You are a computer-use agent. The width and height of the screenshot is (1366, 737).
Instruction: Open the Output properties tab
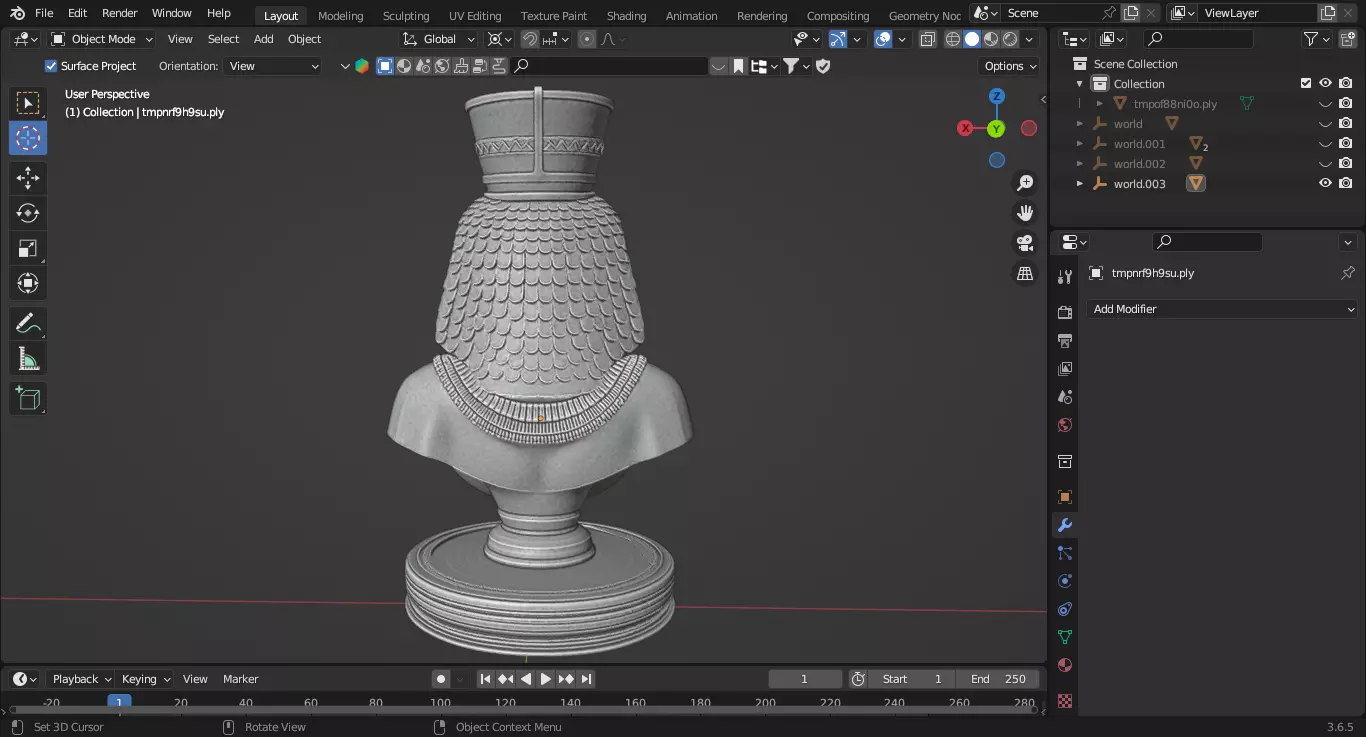(1065, 341)
